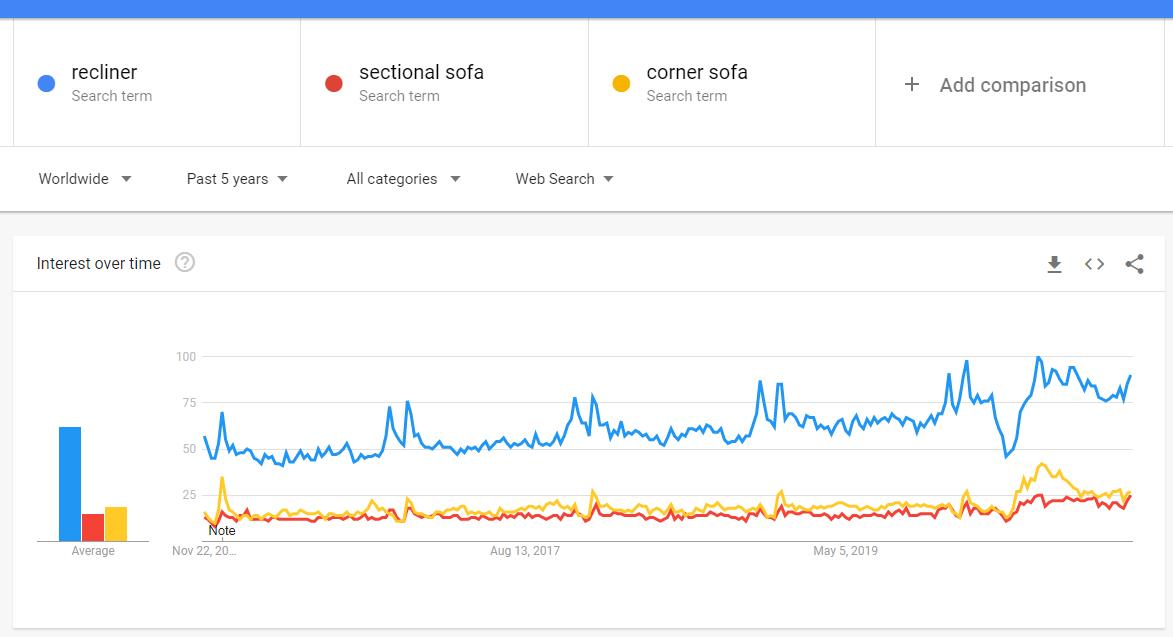Share the interest over time chart
This screenshot has width=1173, height=637.
(x=1134, y=264)
